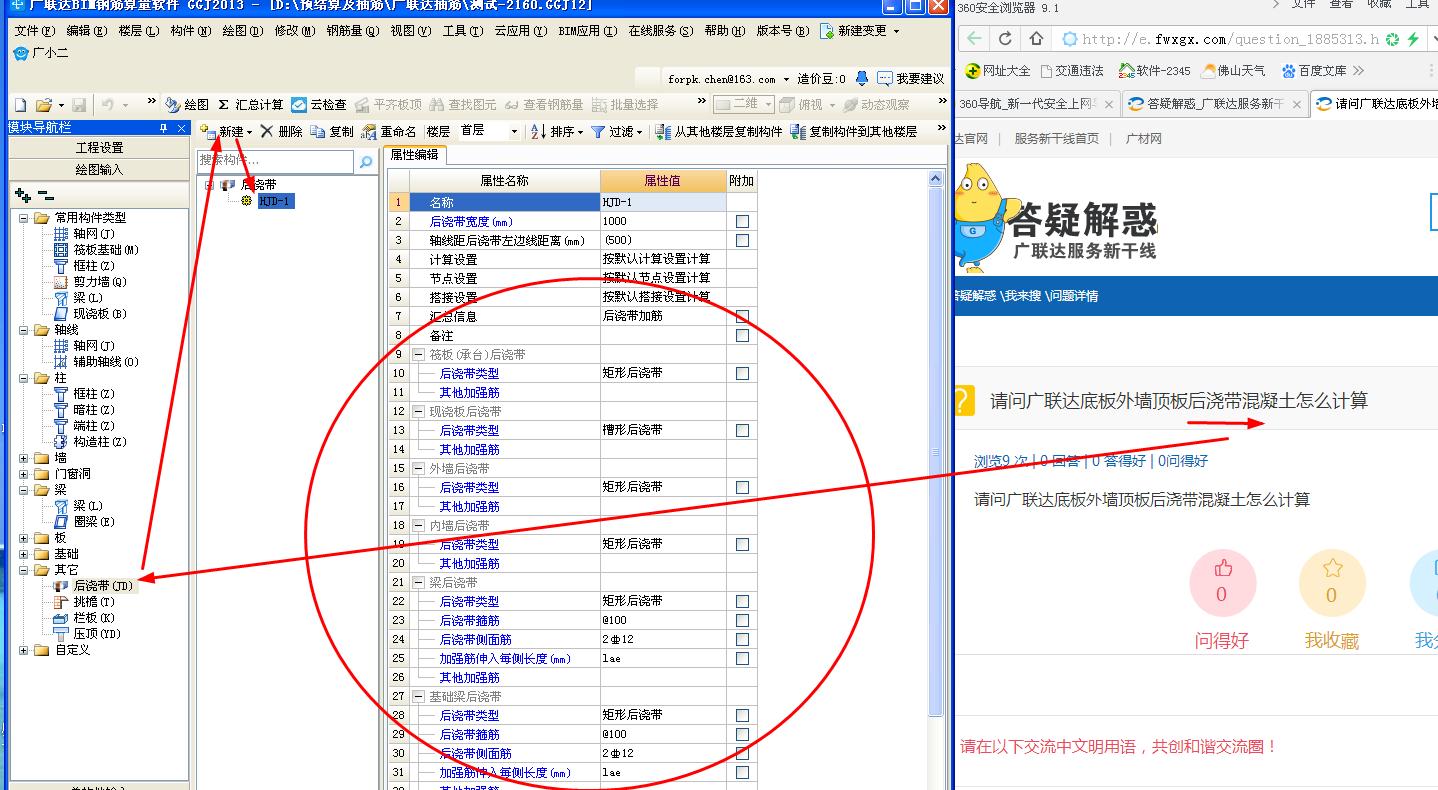The height and width of the screenshot is (790, 1438).
Task: Click 从其他楼层复制构件 button
Action: 719,131
